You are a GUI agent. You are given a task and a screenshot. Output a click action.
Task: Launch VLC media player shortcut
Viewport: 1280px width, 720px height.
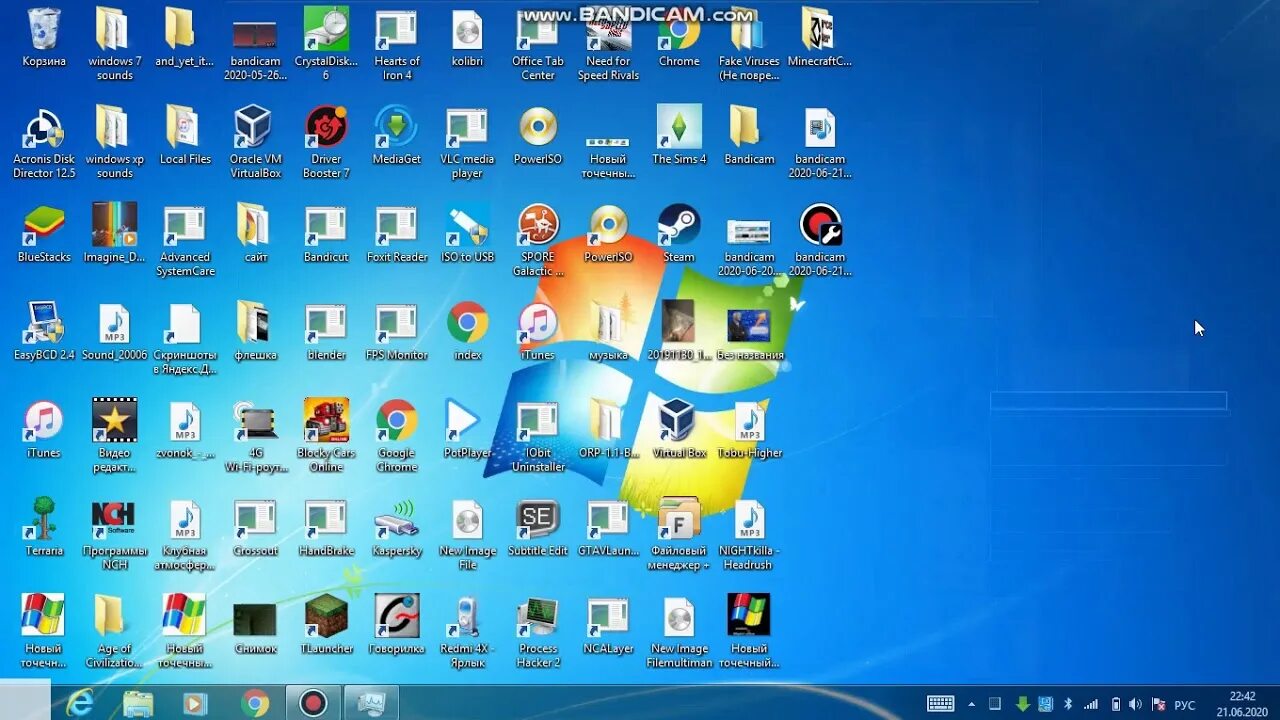(x=467, y=130)
